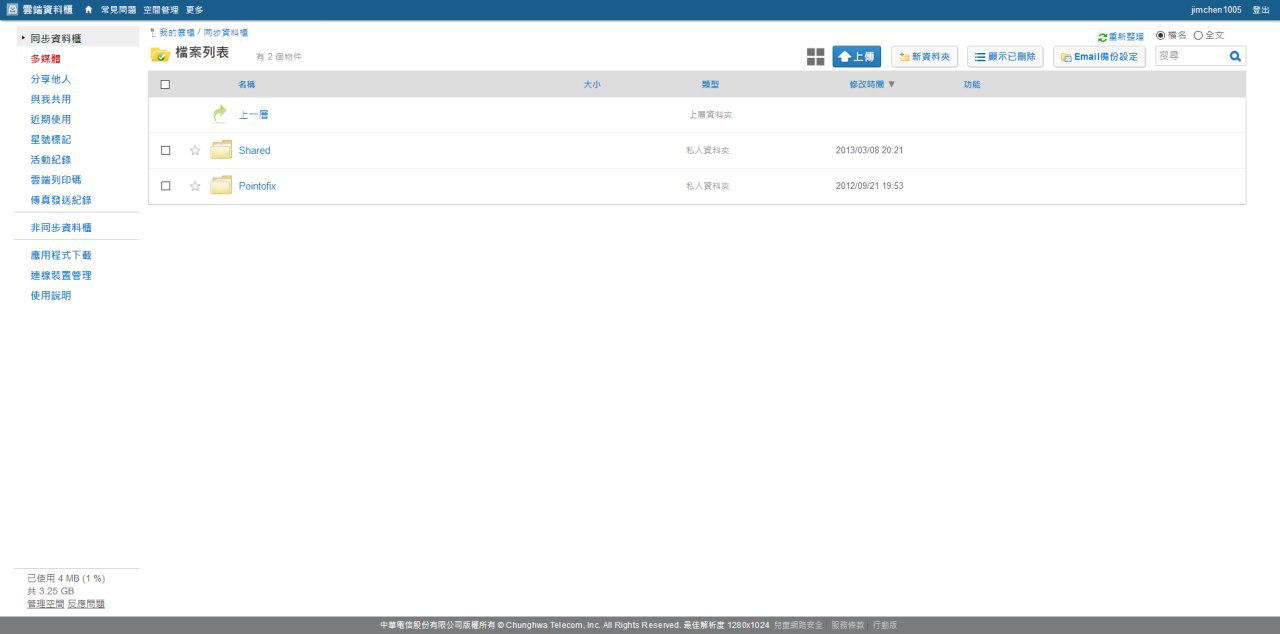Star the Pointofix folder
Image resolution: width=1280 pixels, height=634 pixels.
[195, 186]
